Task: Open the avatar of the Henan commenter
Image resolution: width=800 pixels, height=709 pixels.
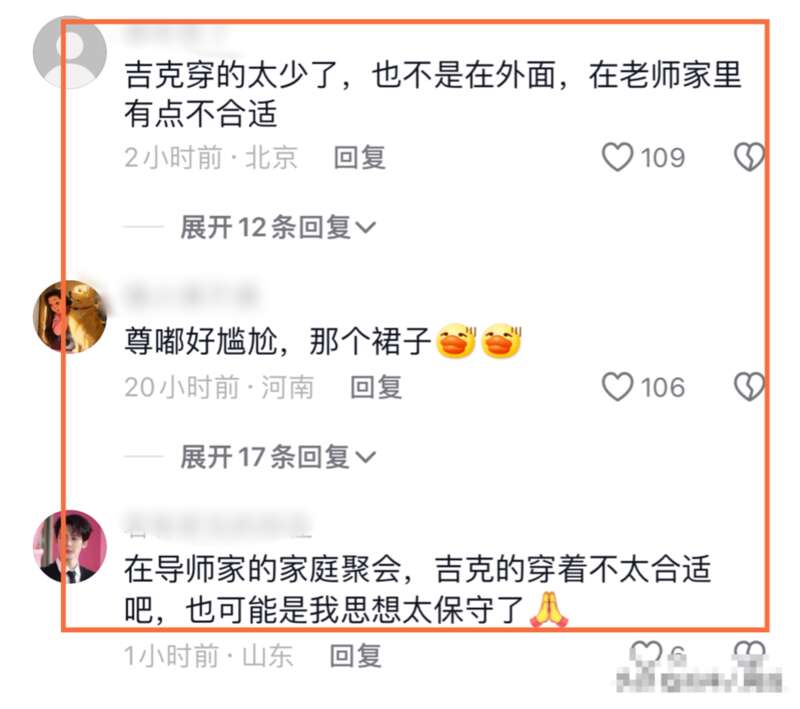Action: pyautogui.click(x=70, y=316)
